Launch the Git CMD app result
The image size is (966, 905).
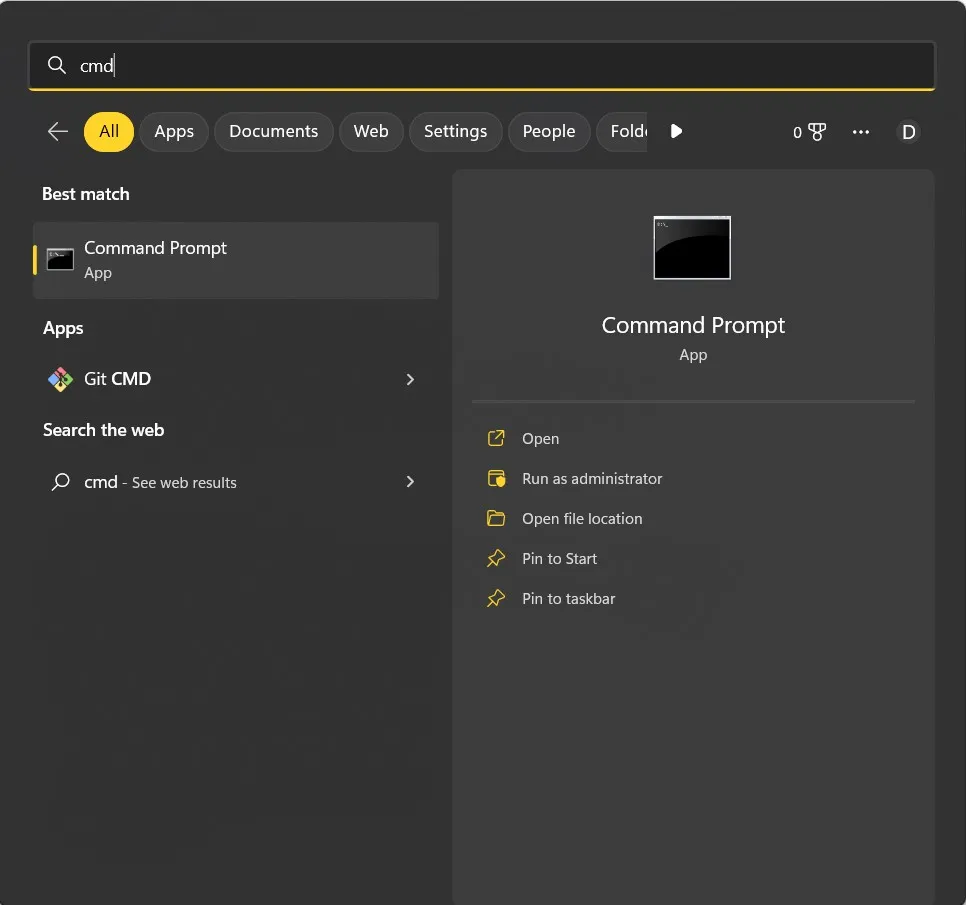point(236,379)
